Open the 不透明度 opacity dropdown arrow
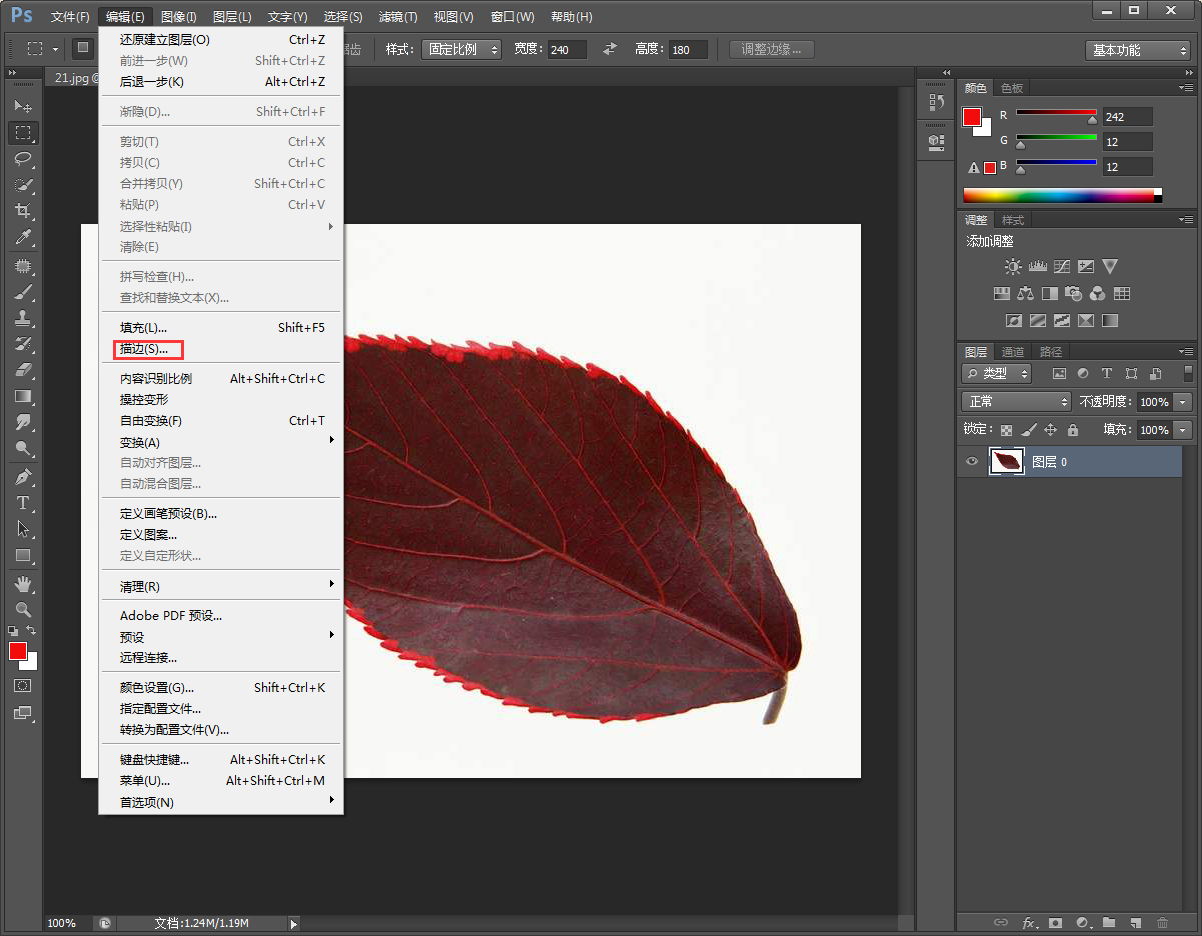This screenshot has width=1202, height=936. [x=1181, y=401]
